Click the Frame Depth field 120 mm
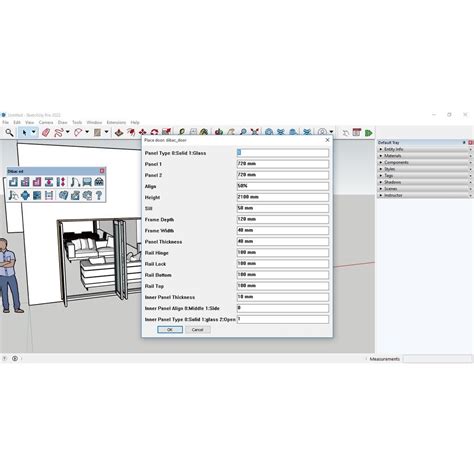This screenshot has width=474, height=474. pos(283,219)
